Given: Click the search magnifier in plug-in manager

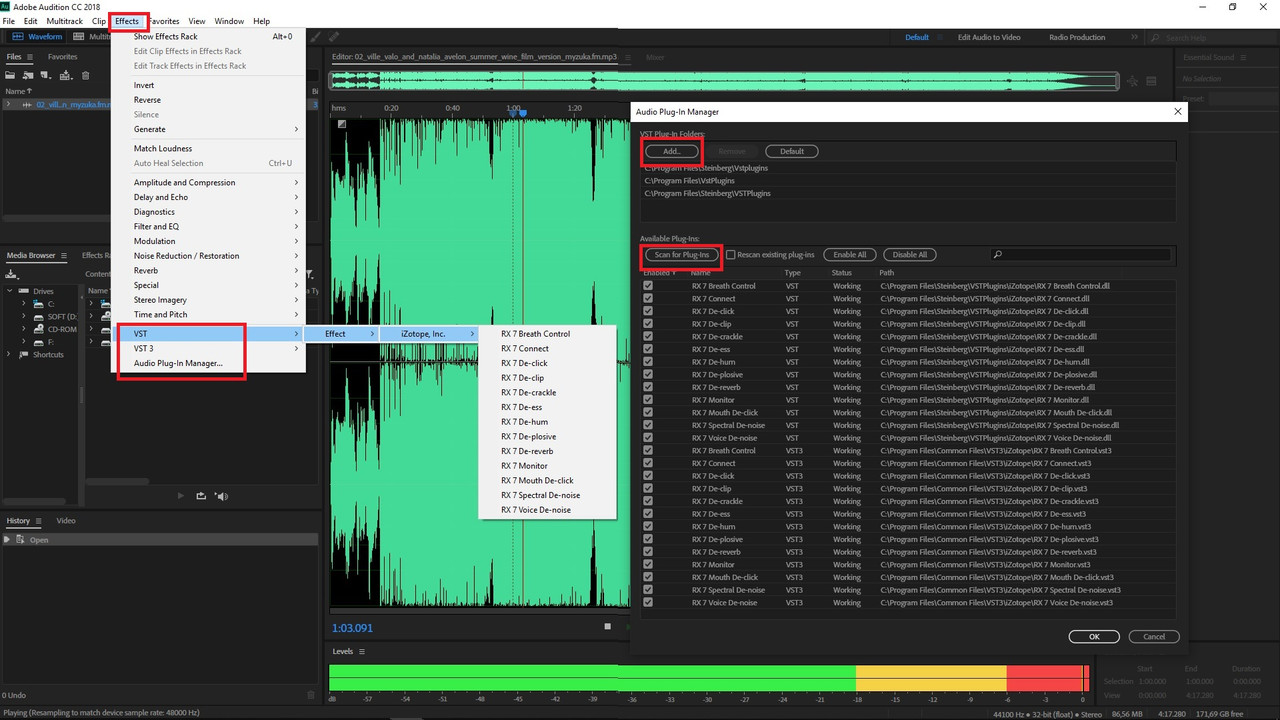Looking at the screenshot, I should pos(997,255).
